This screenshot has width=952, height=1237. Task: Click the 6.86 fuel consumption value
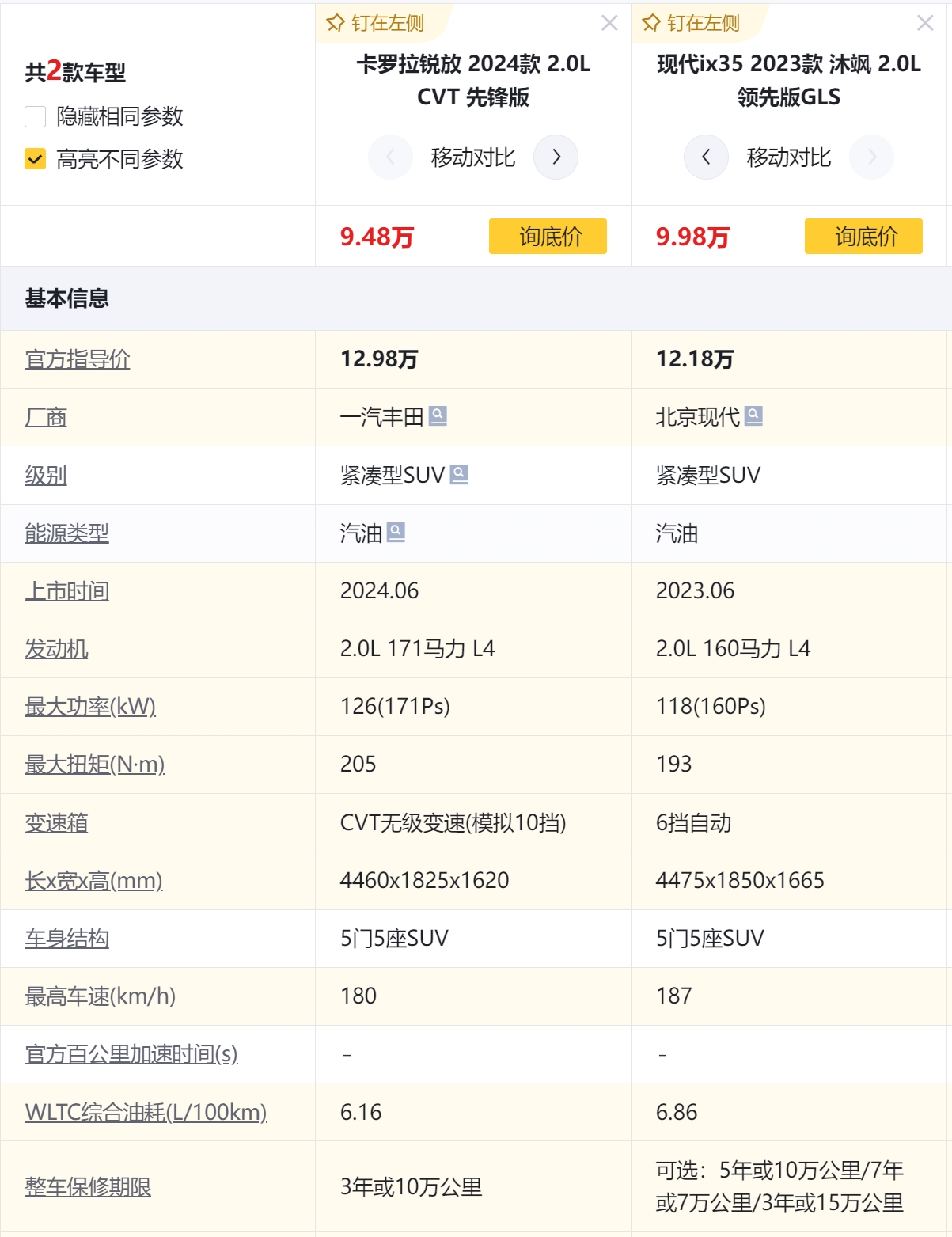coord(677,1112)
